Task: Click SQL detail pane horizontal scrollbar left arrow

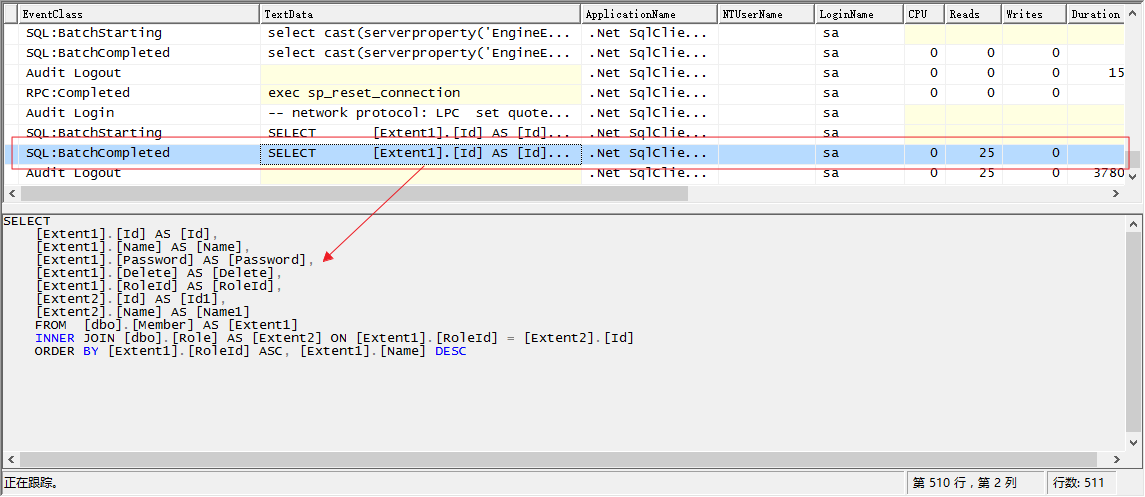Action: 11,459
